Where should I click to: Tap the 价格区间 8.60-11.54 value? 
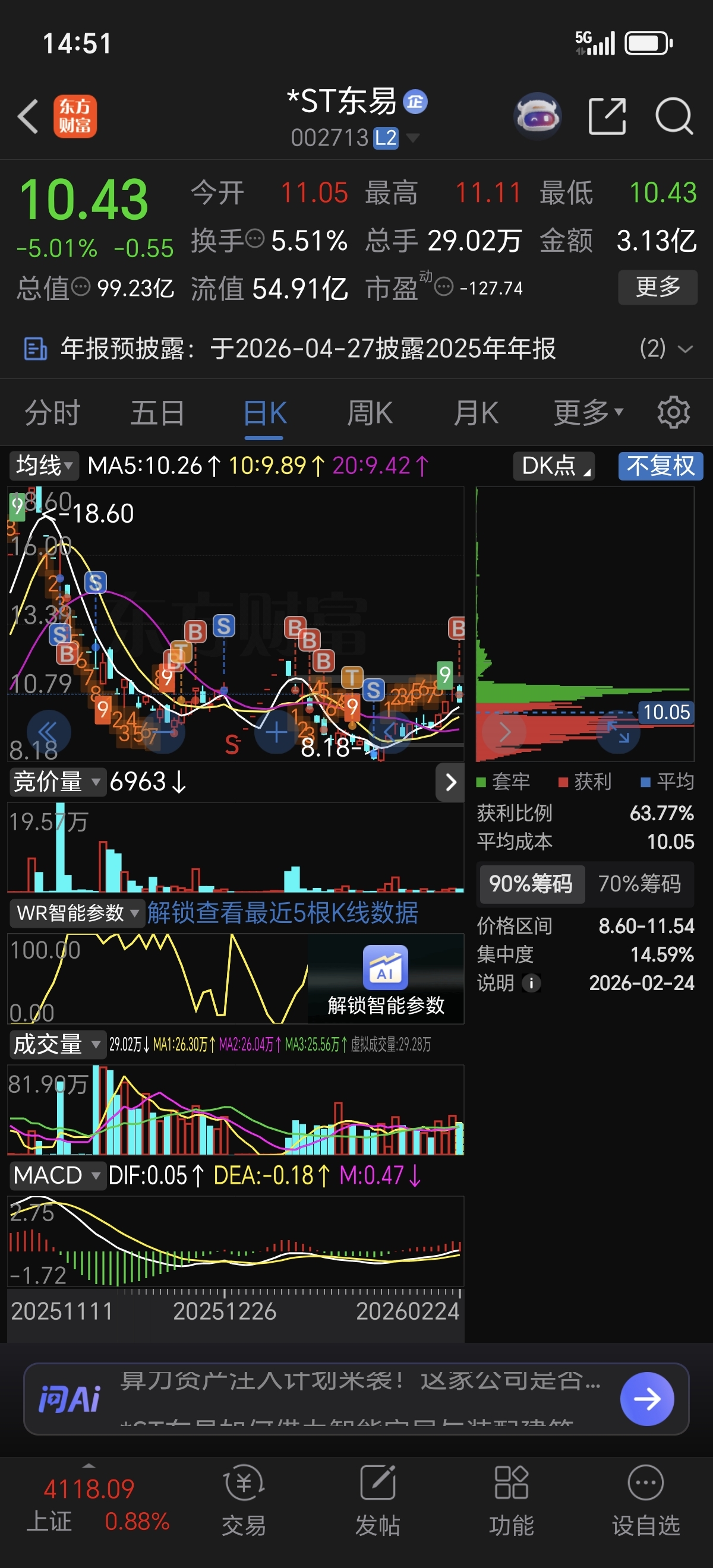tap(646, 926)
